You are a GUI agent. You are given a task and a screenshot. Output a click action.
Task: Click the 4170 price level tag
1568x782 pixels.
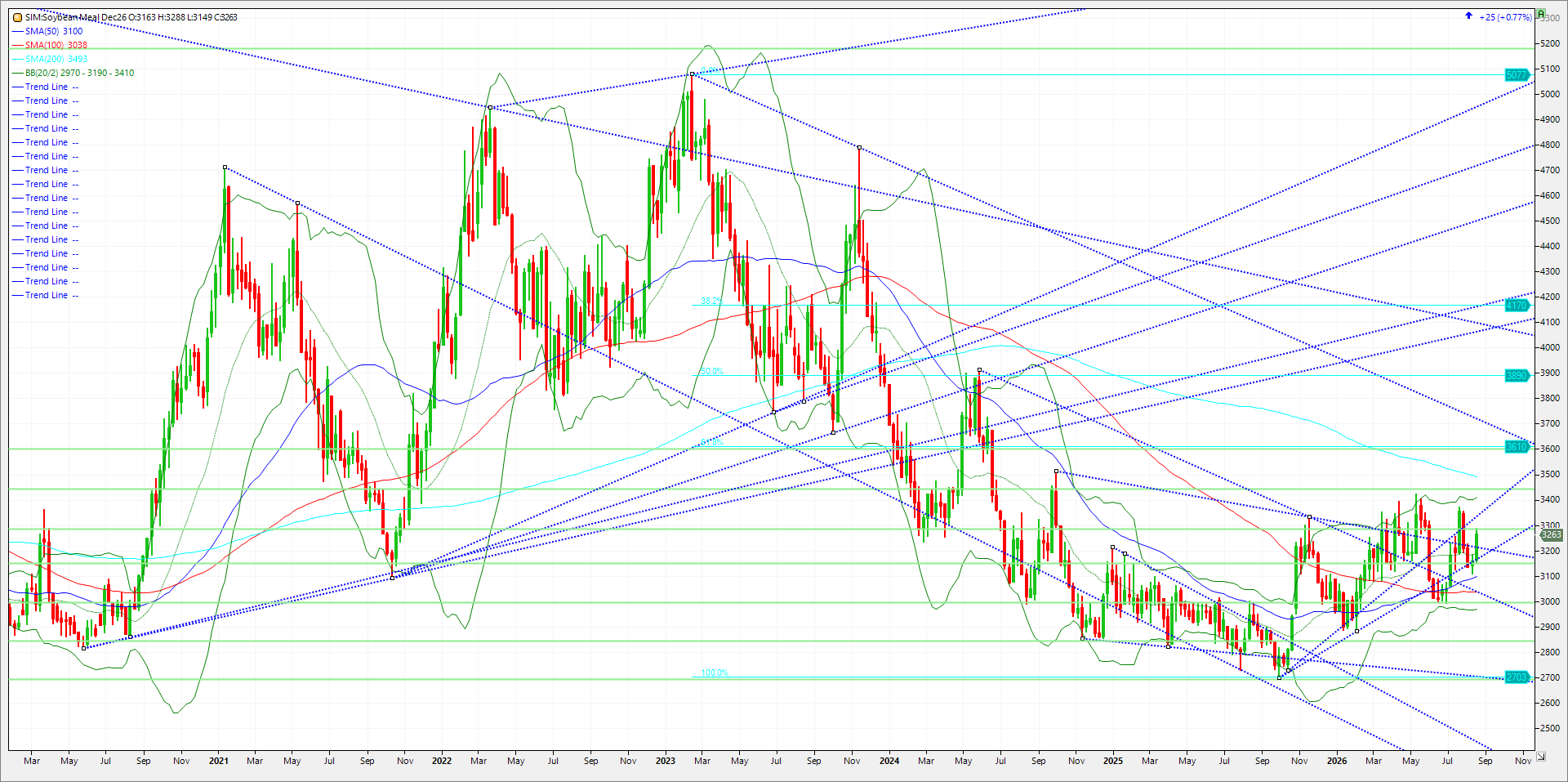click(1517, 306)
